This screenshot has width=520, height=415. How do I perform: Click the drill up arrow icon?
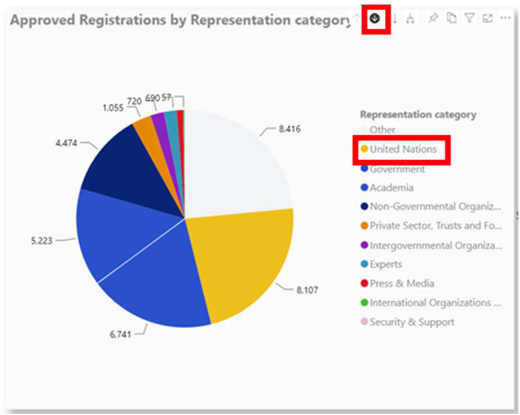pyautogui.click(x=356, y=18)
